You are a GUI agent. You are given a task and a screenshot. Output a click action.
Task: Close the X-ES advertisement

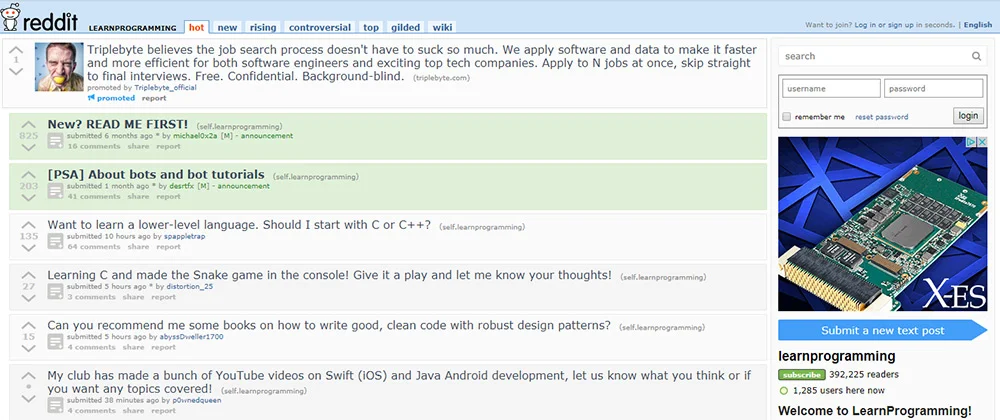pyautogui.click(x=982, y=142)
